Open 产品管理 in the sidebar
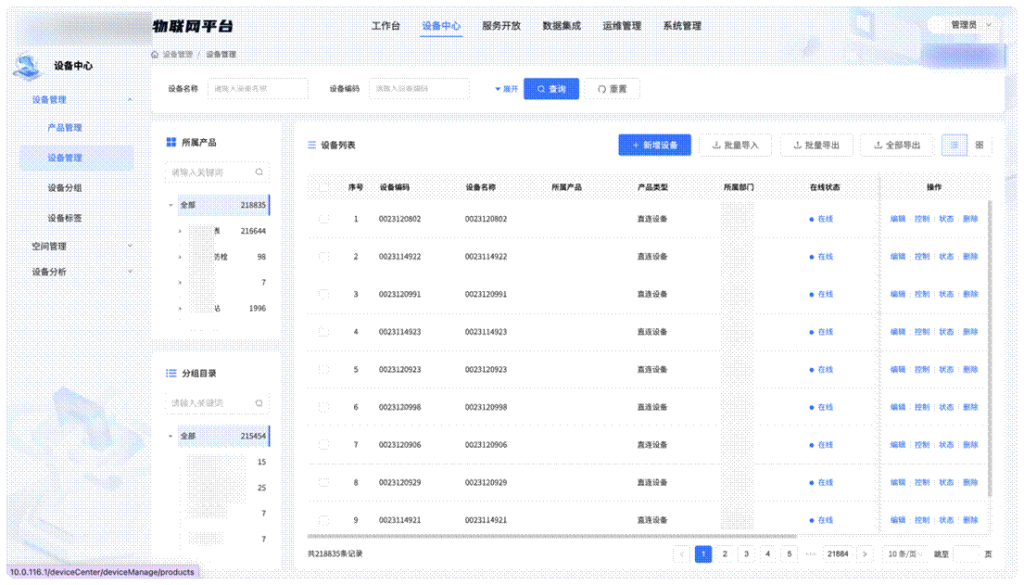1024x585 pixels. coord(65,127)
